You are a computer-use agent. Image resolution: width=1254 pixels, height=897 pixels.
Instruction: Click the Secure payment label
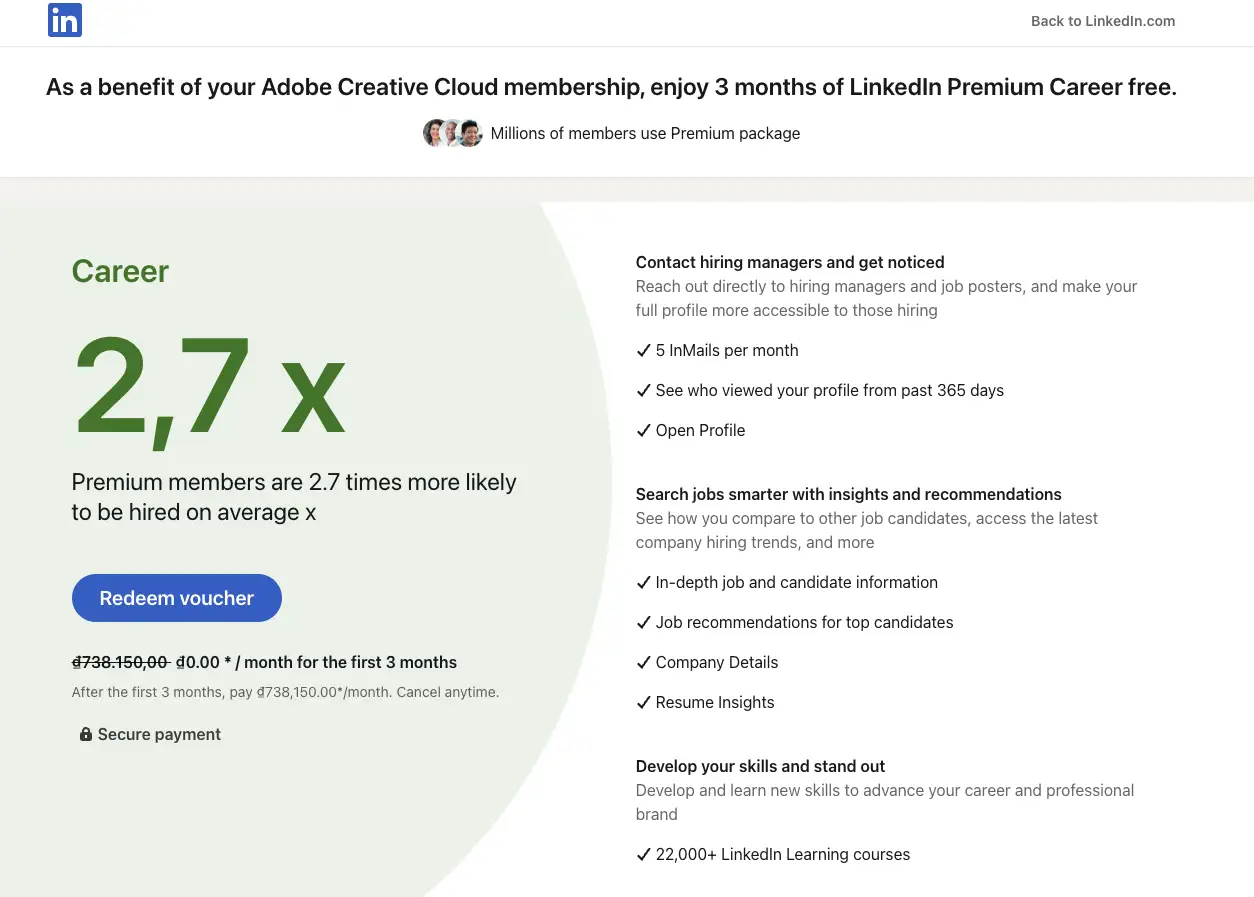[159, 733]
